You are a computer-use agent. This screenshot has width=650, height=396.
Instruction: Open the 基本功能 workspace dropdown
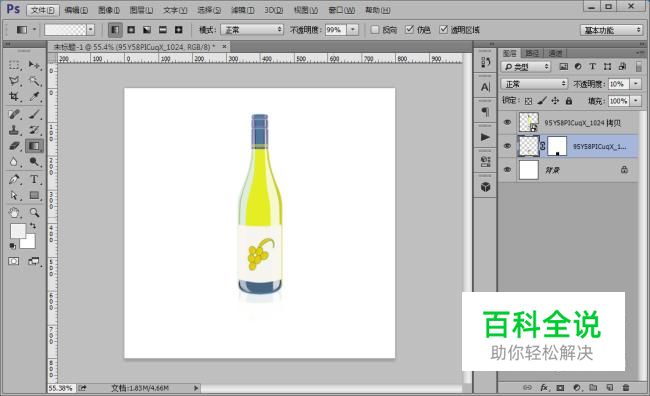611,30
